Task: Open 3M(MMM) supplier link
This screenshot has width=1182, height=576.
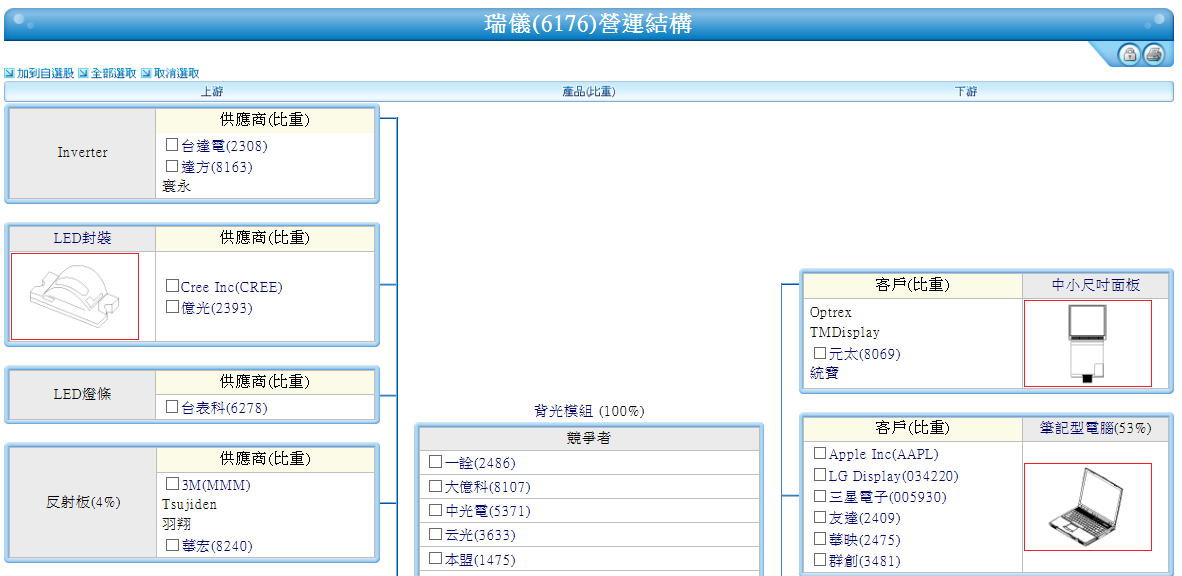Action: pos(216,485)
